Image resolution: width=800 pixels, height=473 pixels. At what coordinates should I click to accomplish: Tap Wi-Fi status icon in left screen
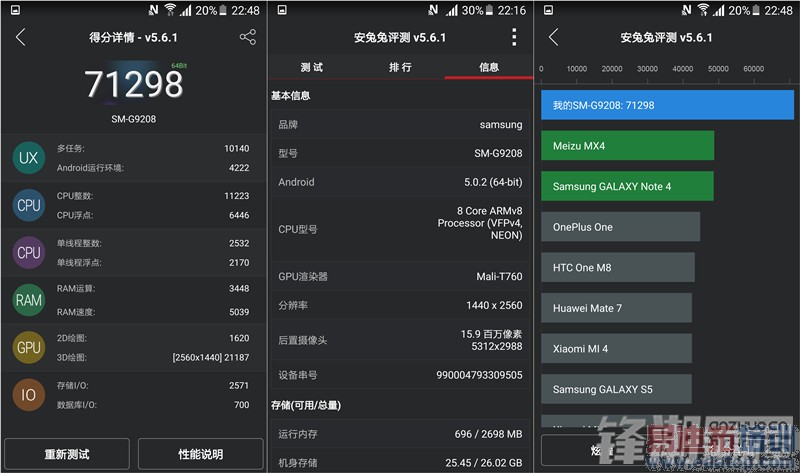(170, 10)
